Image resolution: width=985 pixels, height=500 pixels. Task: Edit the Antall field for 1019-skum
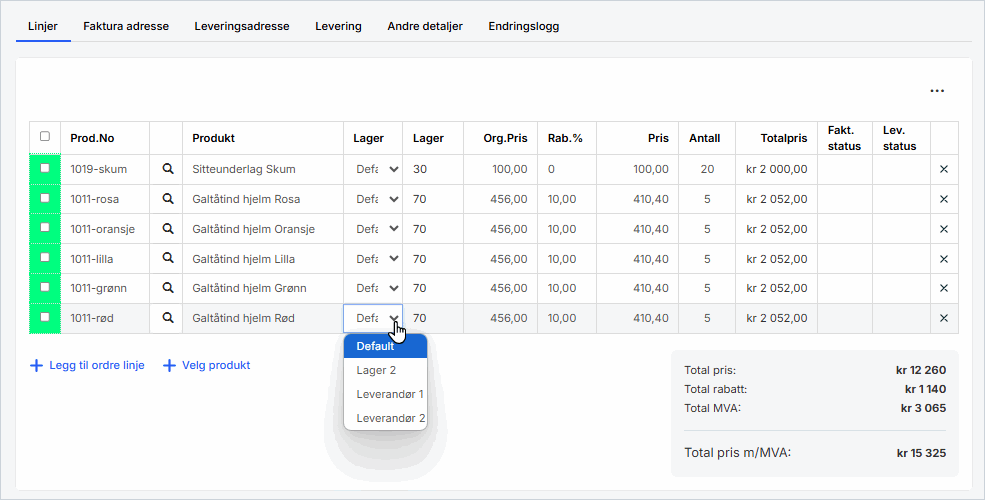706,170
